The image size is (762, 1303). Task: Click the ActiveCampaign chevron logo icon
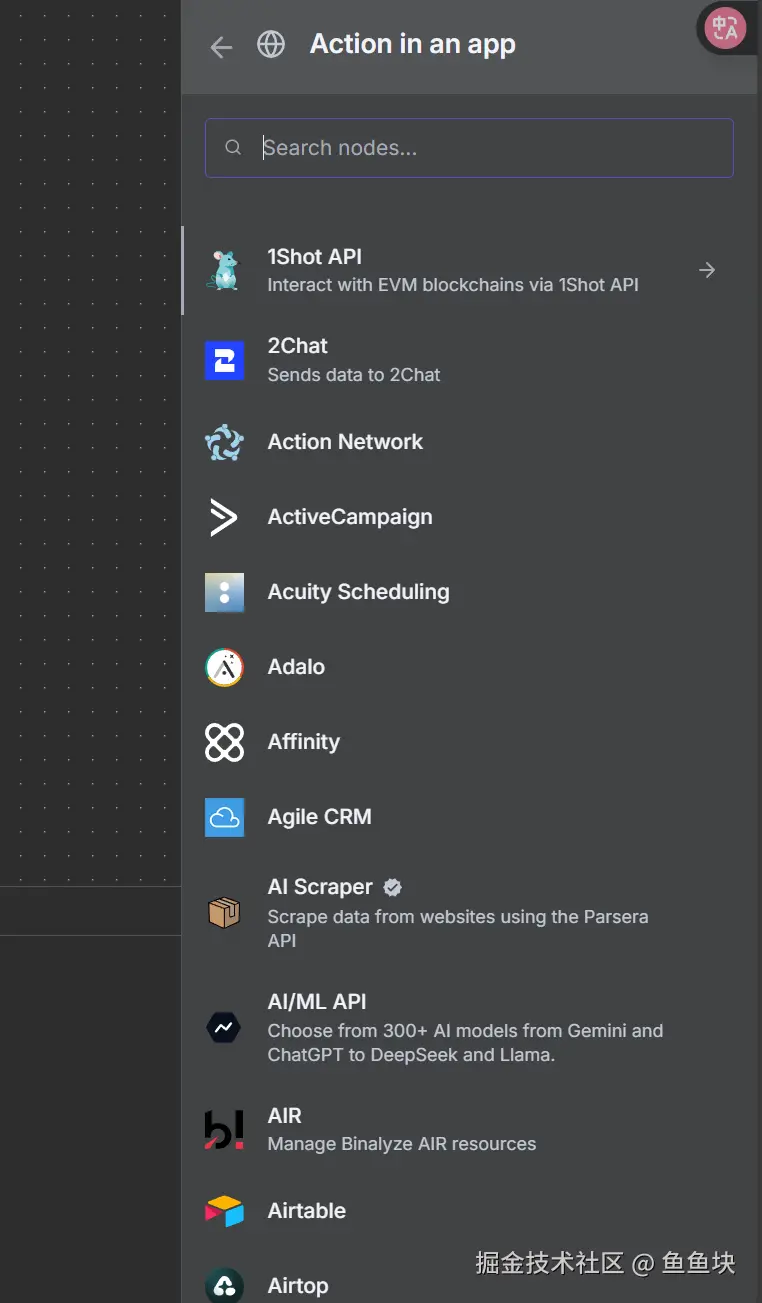[x=224, y=517]
